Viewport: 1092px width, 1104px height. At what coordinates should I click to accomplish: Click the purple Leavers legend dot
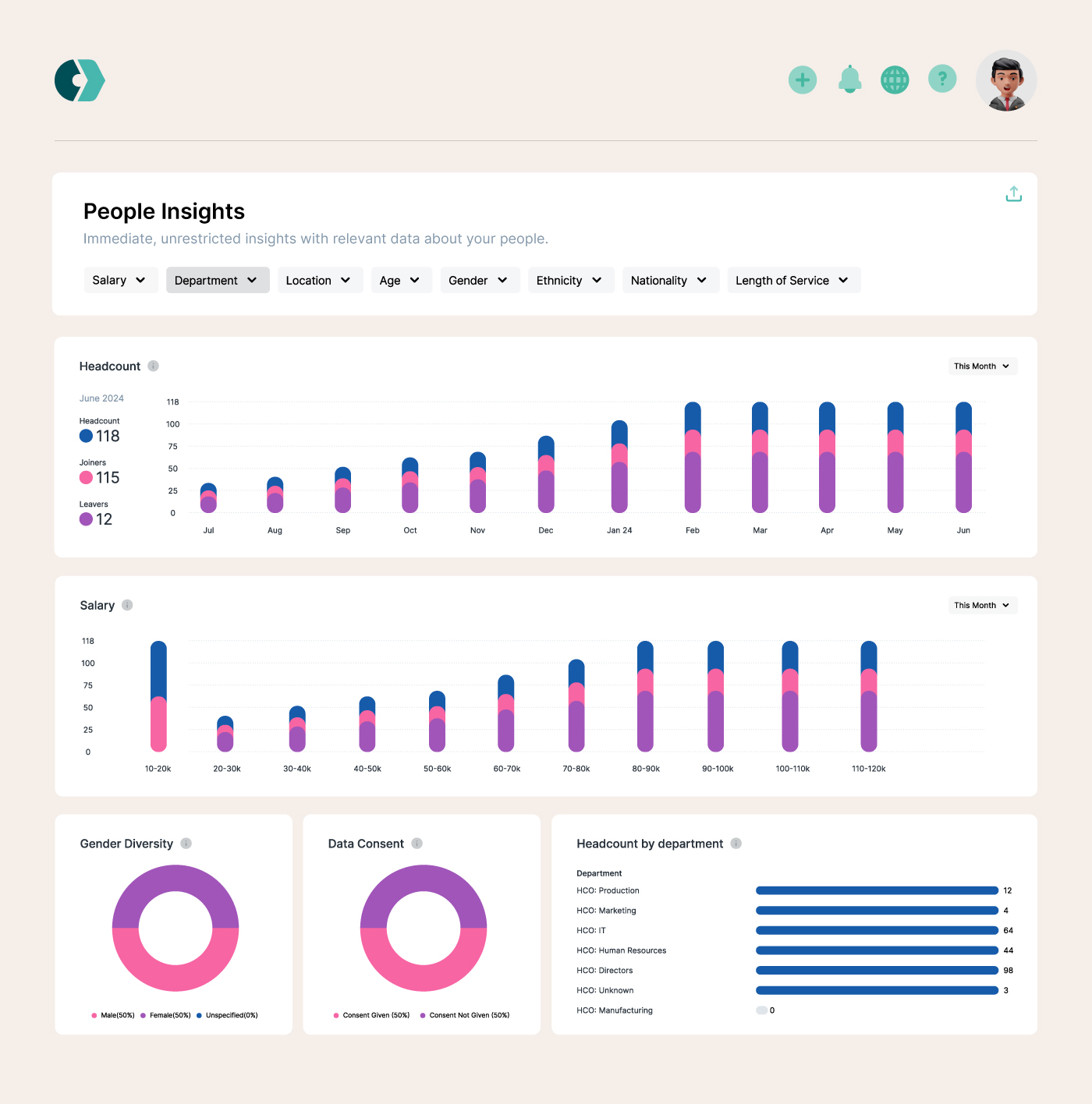point(86,519)
